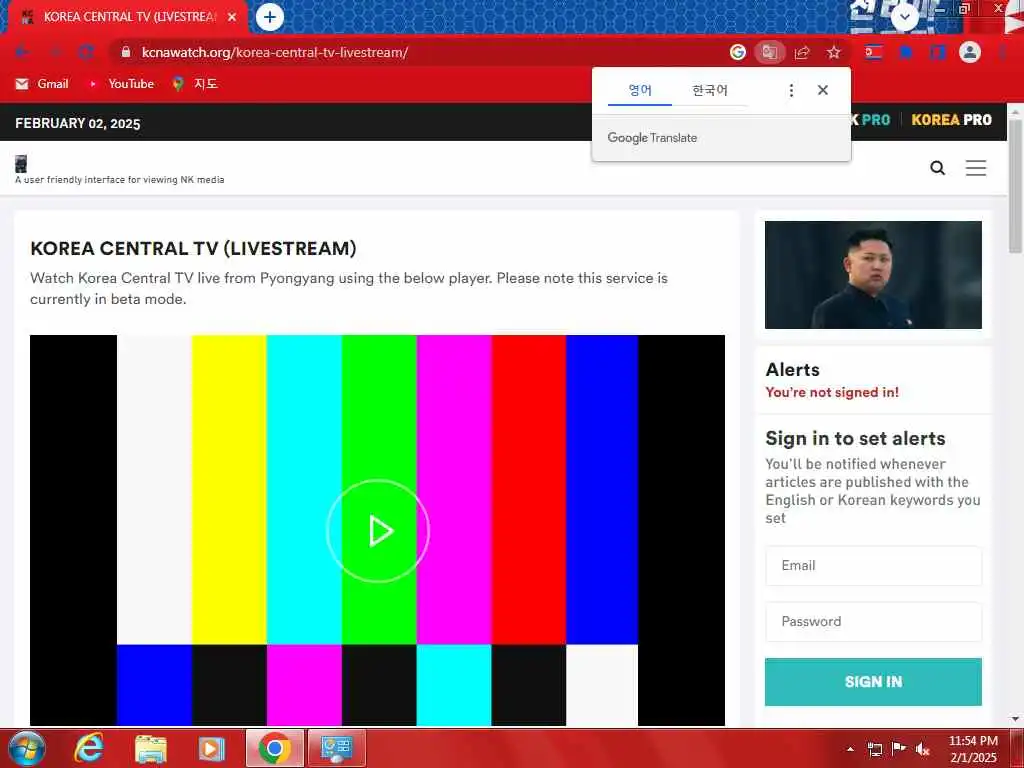
Task: Click the FEBRUARY 02, 2025 date text
Action: tap(78, 123)
